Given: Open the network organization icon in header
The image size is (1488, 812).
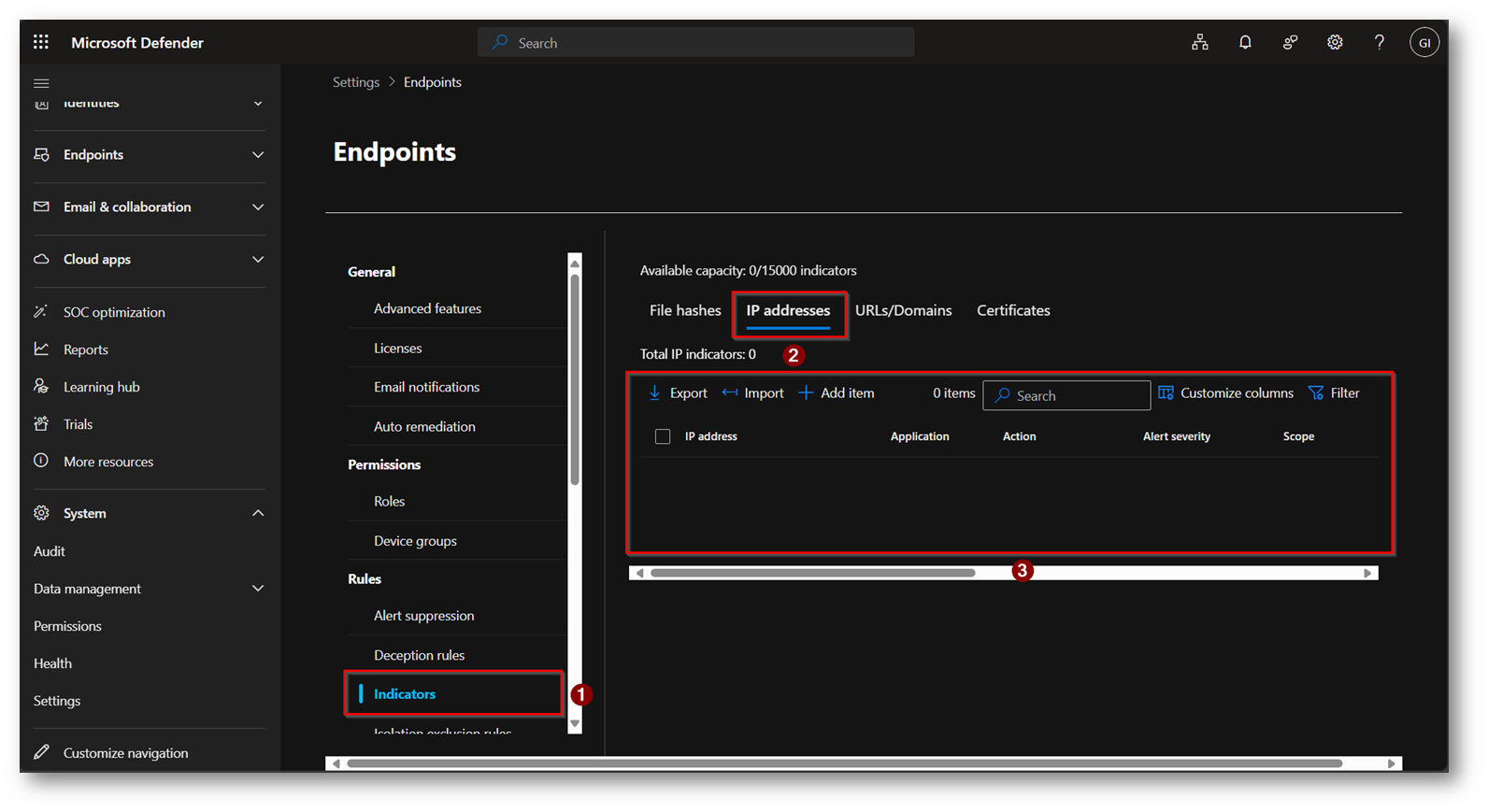Looking at the screenshot, I should click(x=1200, y=42).
